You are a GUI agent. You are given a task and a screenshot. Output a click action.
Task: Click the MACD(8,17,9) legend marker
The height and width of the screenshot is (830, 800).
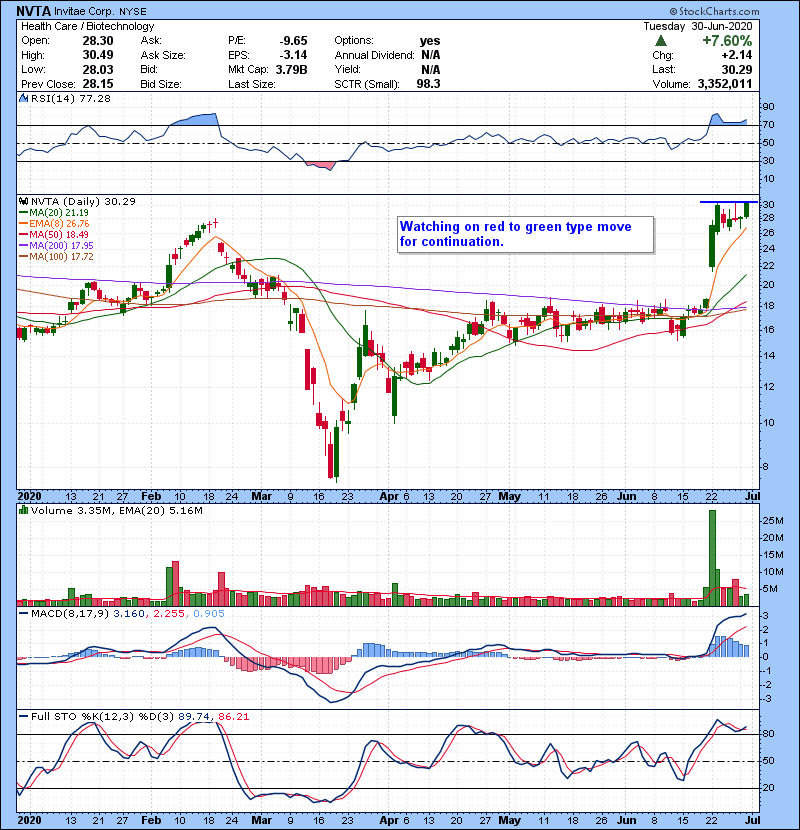pos(23,613)
